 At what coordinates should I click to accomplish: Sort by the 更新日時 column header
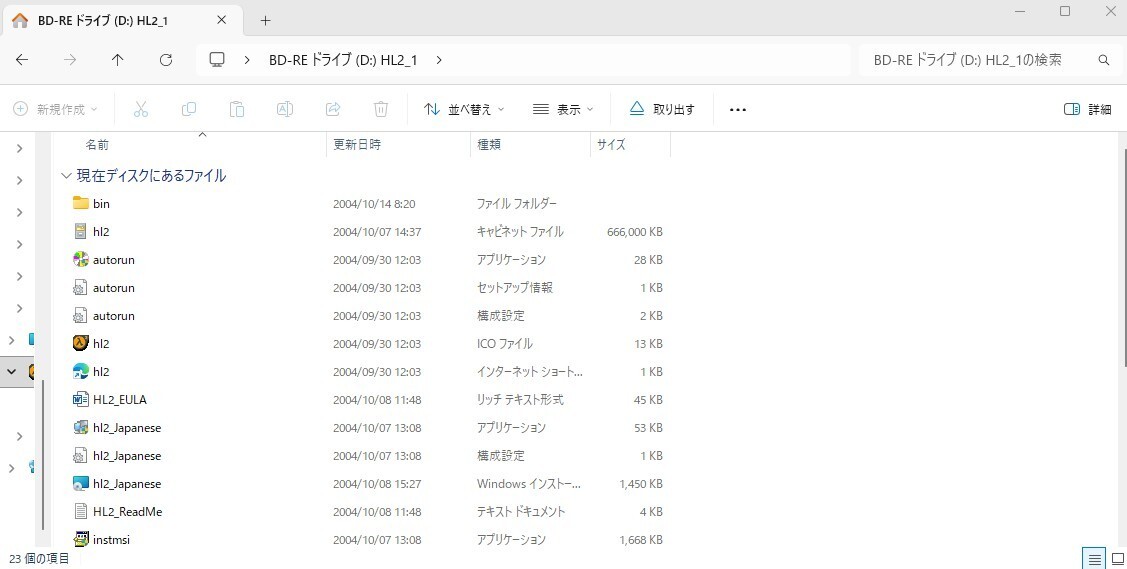click(357, 144)
